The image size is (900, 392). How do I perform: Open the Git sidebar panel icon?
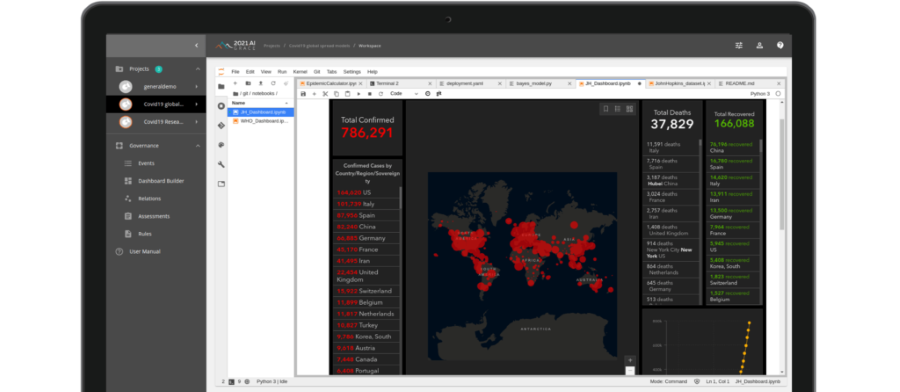(221, 126)
